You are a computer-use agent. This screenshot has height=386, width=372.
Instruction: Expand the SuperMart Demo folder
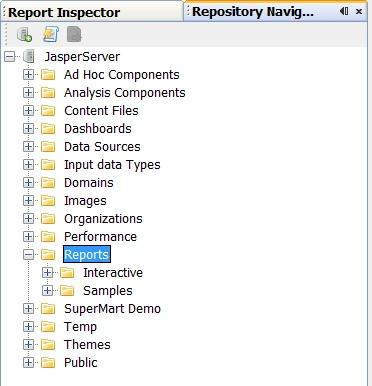[x=29, y=309]
